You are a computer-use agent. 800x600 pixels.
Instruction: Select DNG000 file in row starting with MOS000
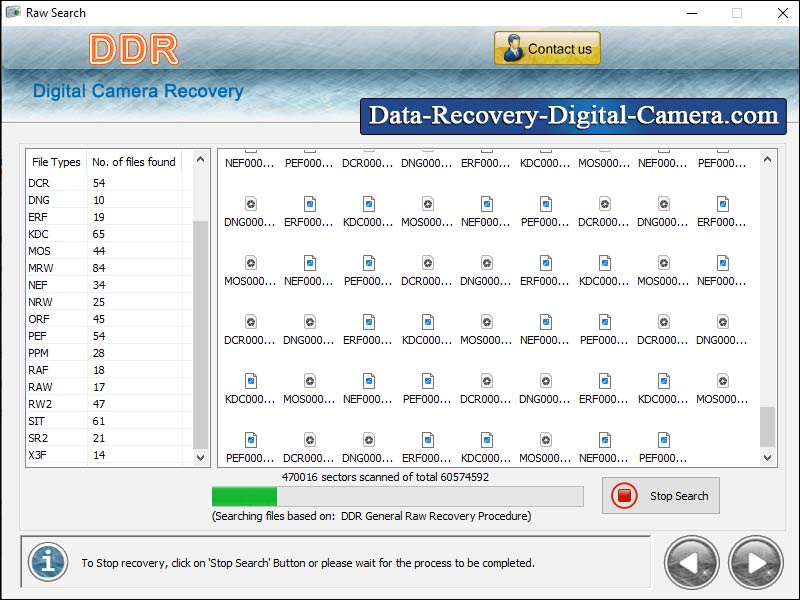[x=486, y=271]
